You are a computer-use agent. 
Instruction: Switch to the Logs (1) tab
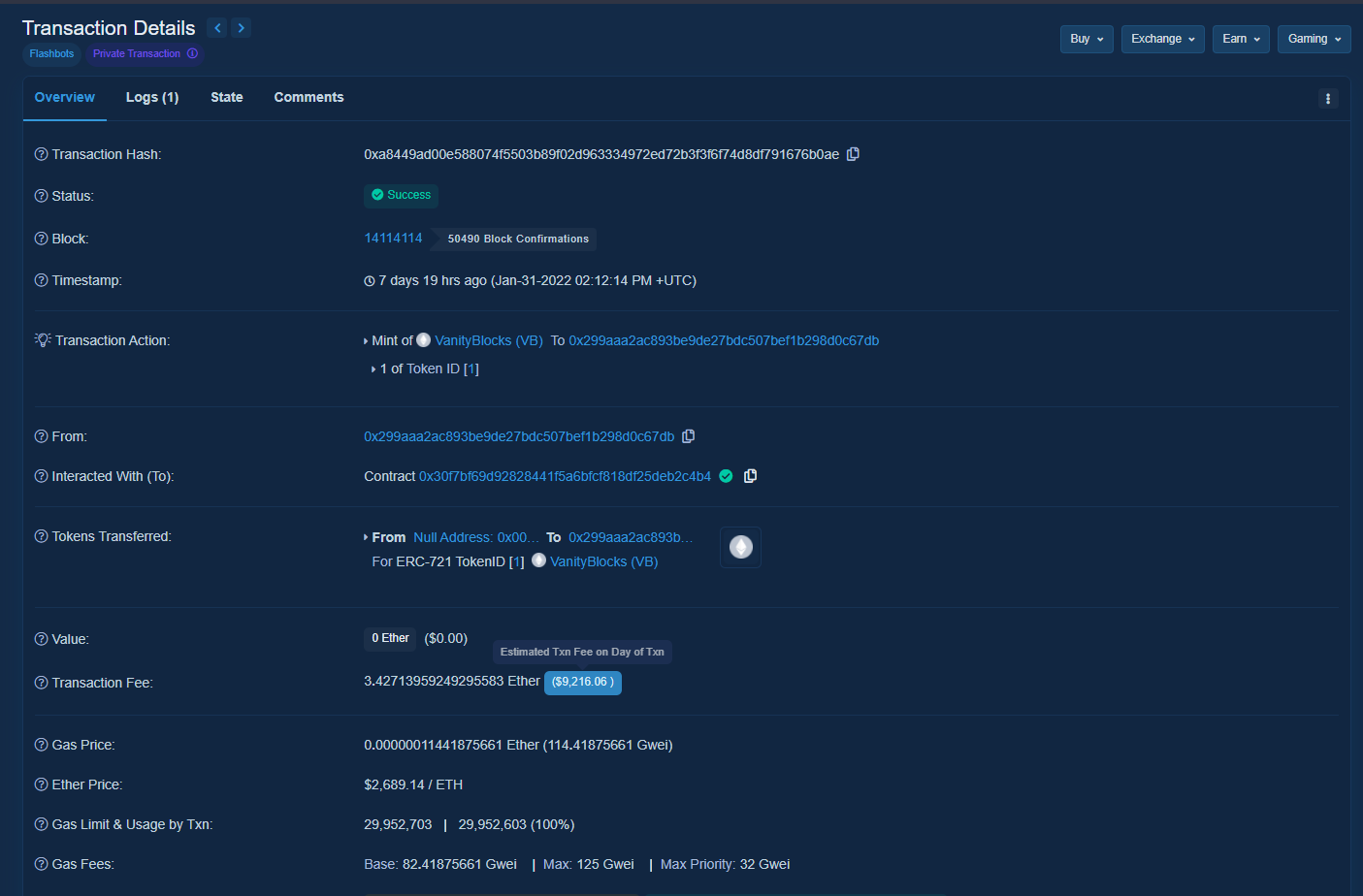152,97
